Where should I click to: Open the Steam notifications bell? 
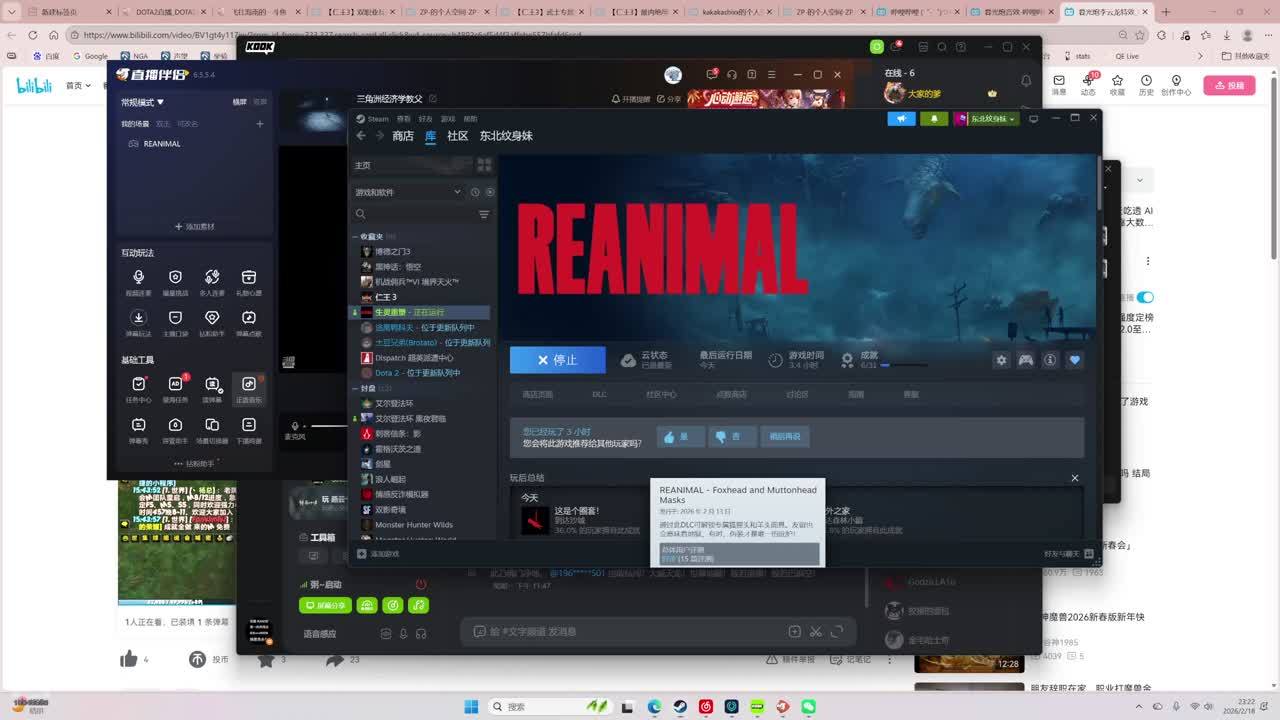934,118
